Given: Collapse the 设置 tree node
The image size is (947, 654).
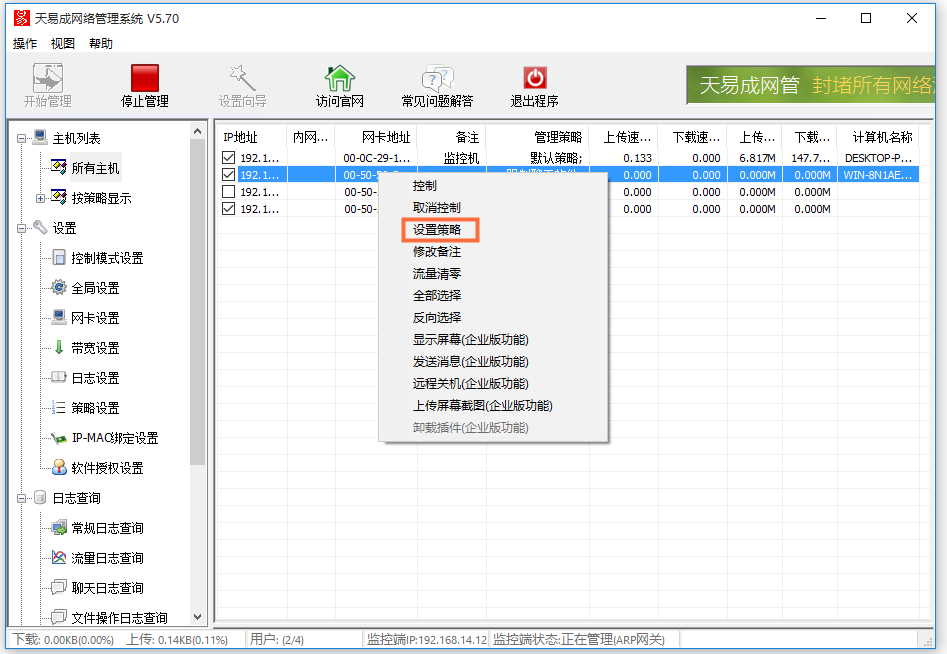Looking at the screenshot, I should pyautogui.click(x=21, y=228).
